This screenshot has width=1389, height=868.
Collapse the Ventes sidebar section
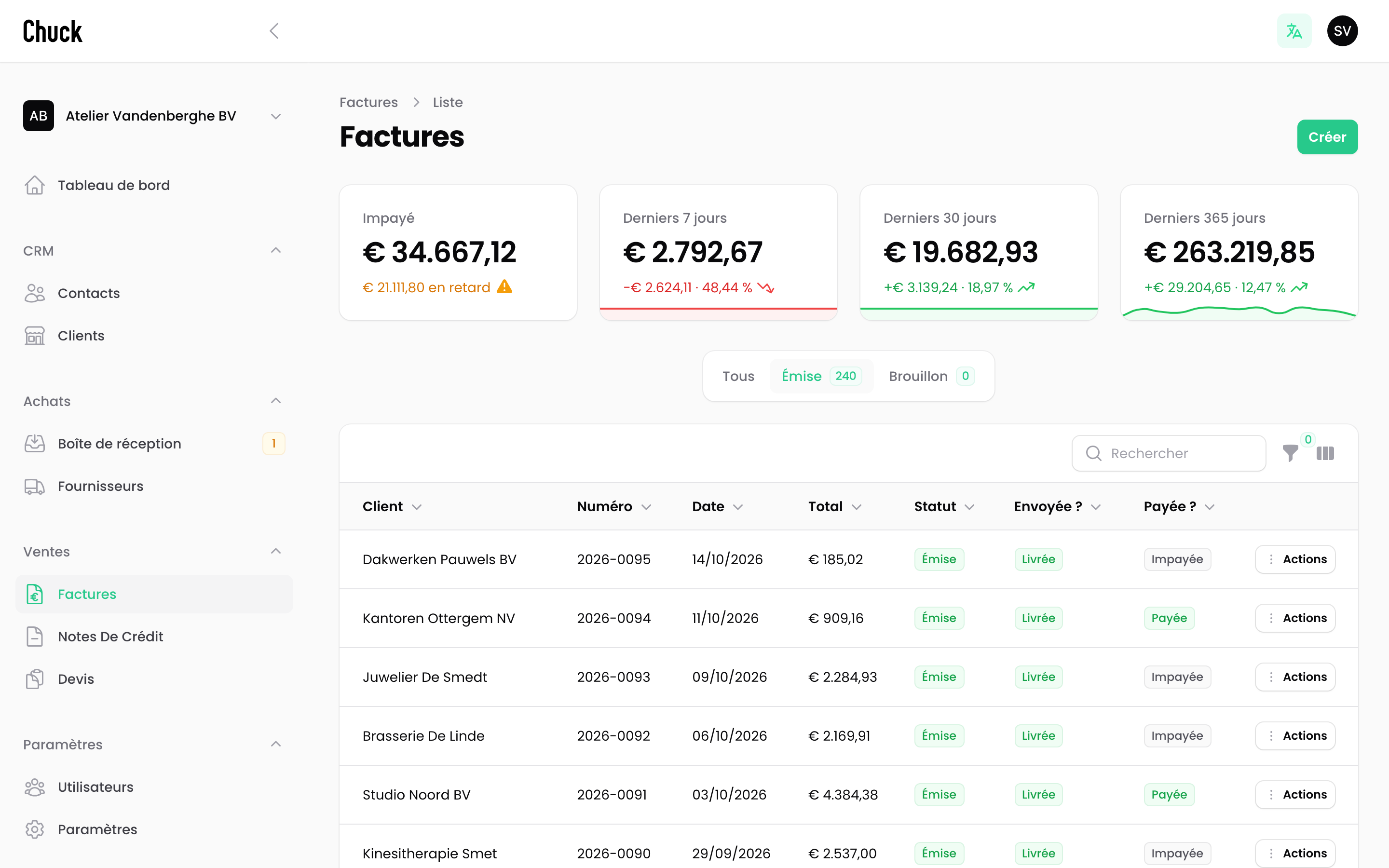click(x=275, y=551)
